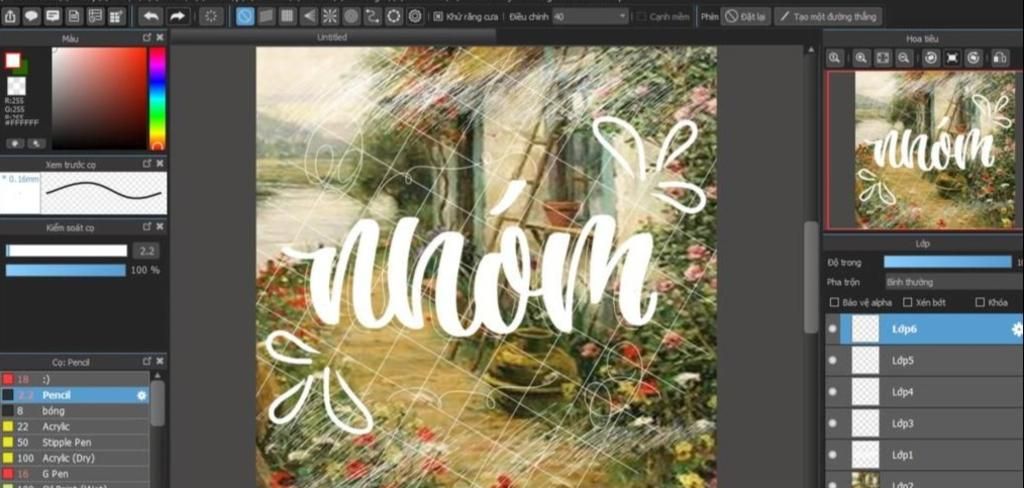Click the Đặt lại reset button

[746, 17]
